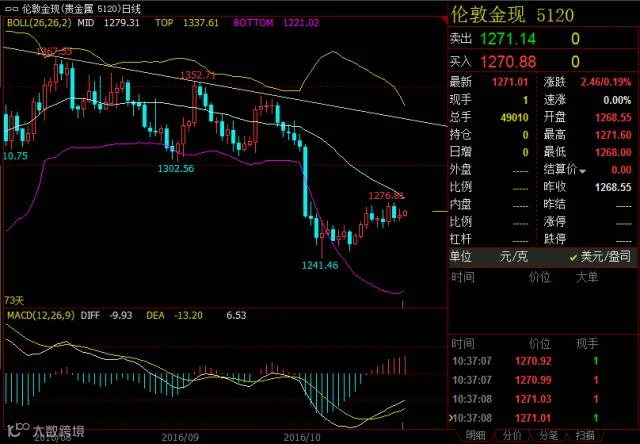Click the 现手 column header in tick list
640x444 pixels.
pyautogui.click(x=587, y=344)
